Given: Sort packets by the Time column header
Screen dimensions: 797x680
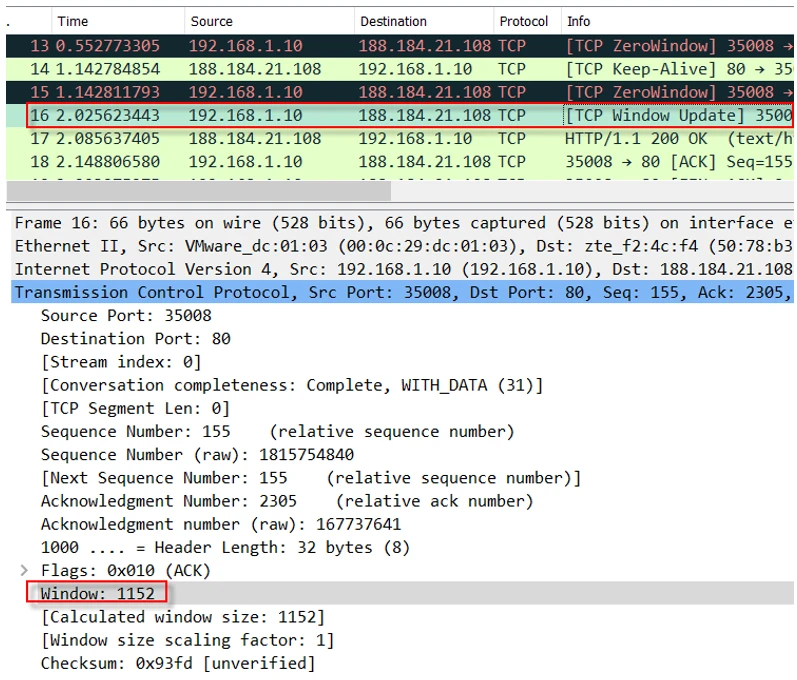Looking at the screenshot, I should tap(73, 21).
